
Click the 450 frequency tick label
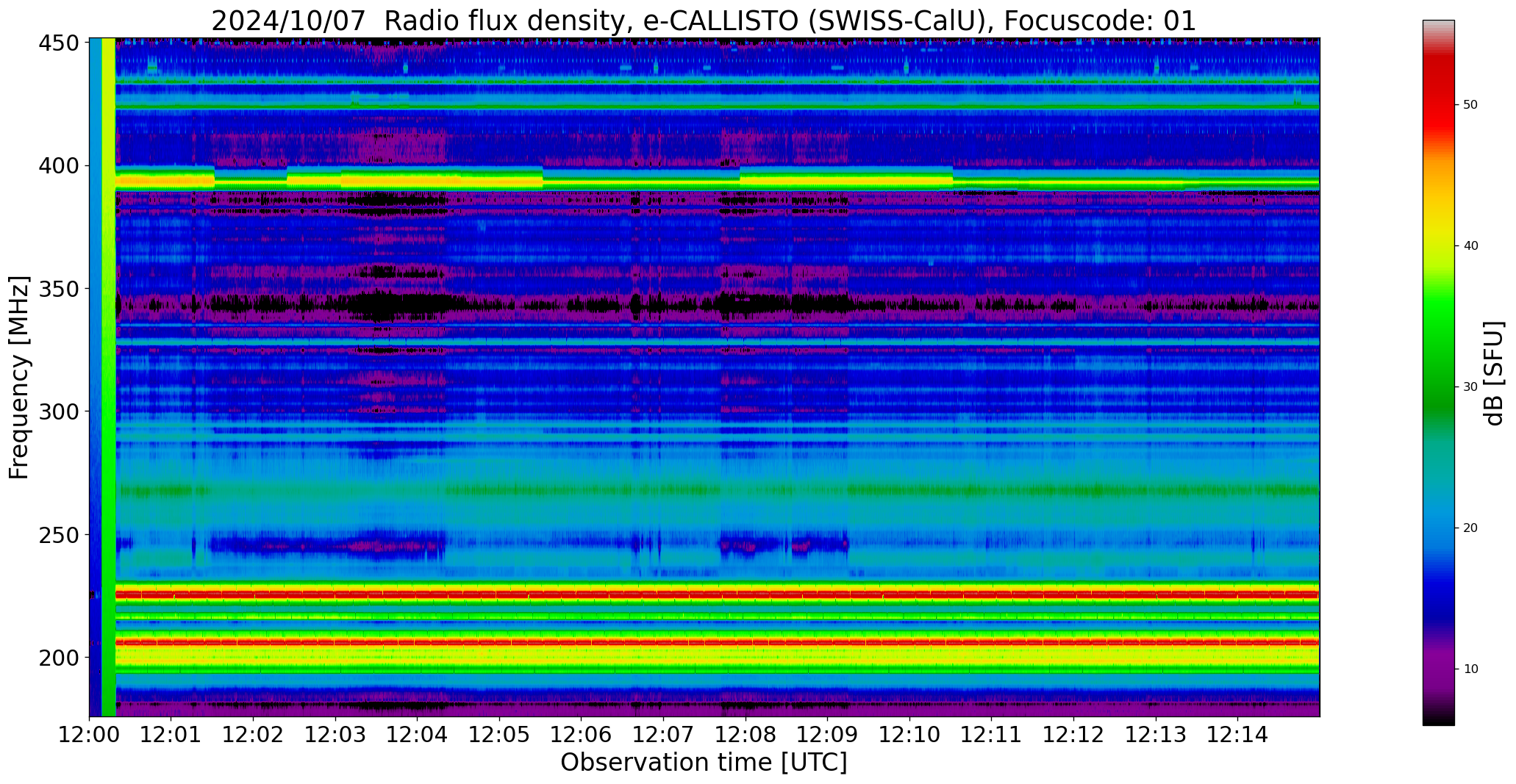(x=58, y=43)
